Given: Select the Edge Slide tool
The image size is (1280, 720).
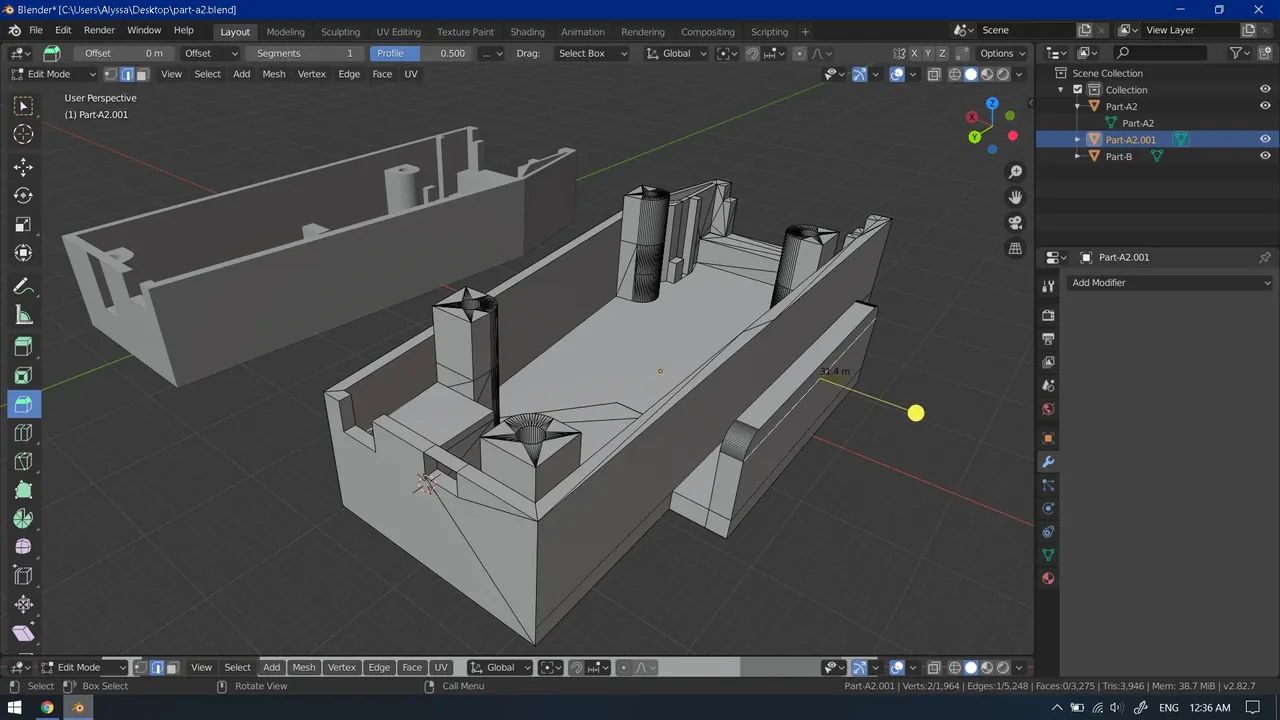Looking at the screenshot, I should pos(24,576).
